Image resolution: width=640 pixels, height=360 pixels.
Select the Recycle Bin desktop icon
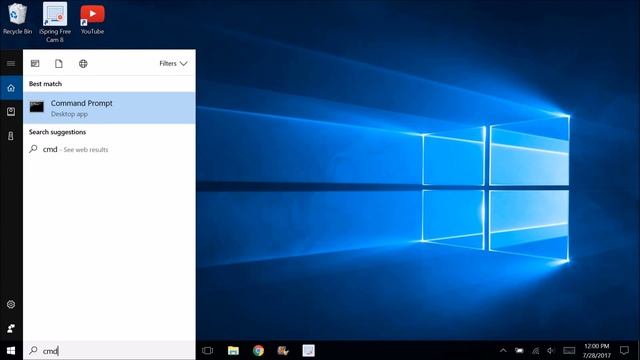point(17,19)
